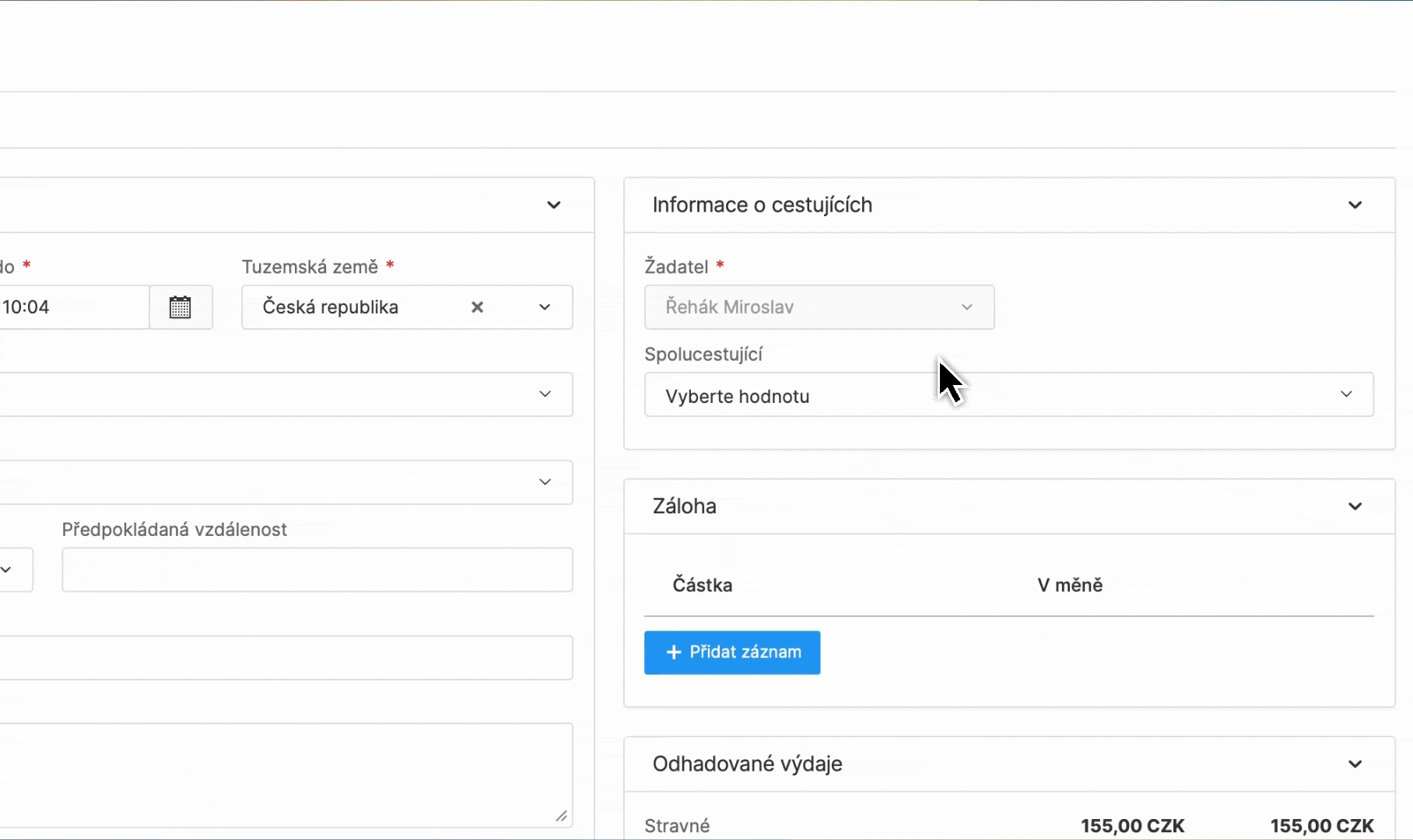Click the plus icon on Přidat záznam

[672, 653]
